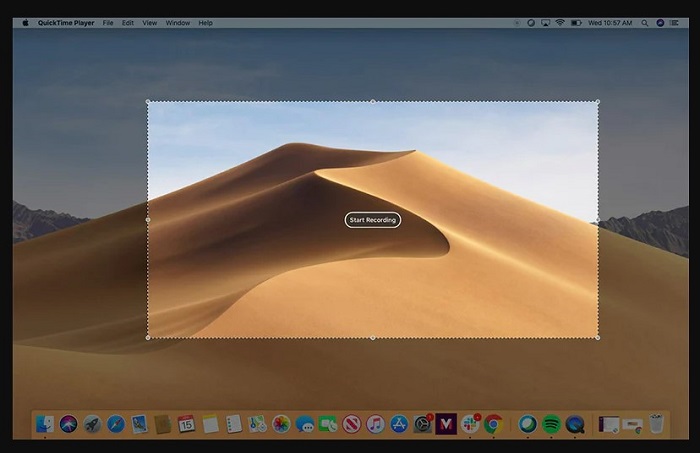Open FaceTime in the Dock
Image resolution: width=700 pixels, height=453 pixels.
tap(328, 424)
